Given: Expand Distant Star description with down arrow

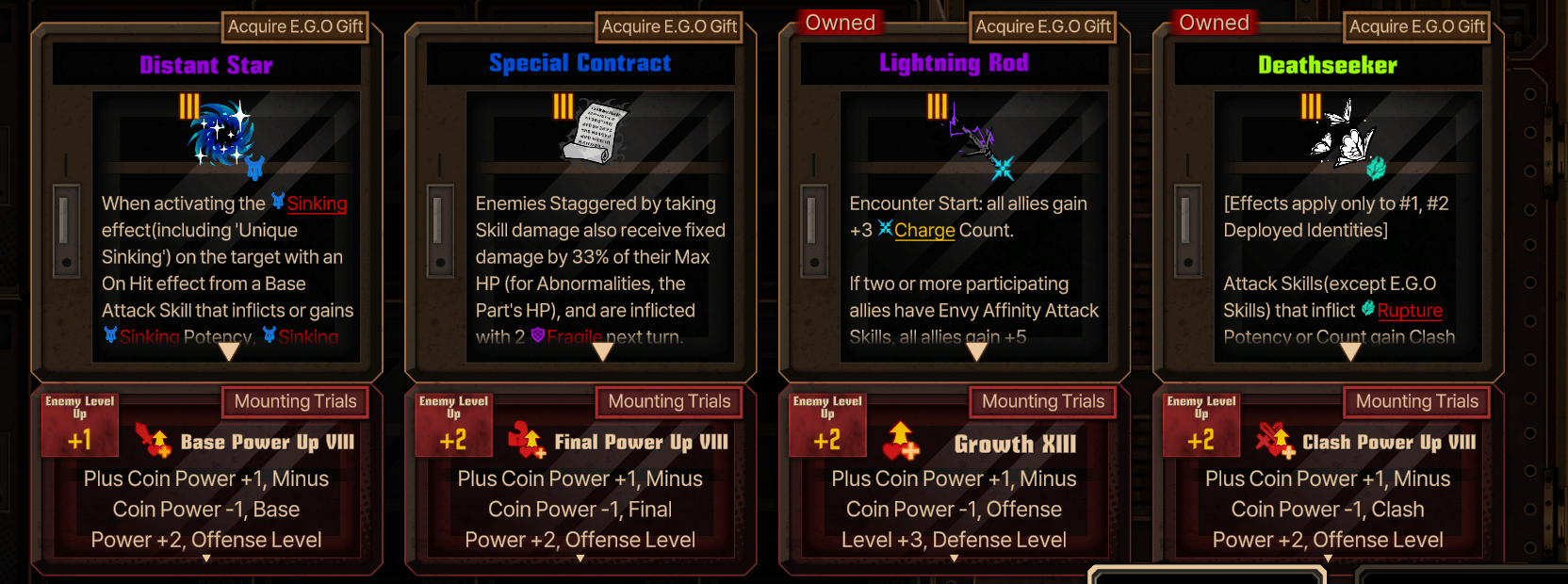Looking at the screenshot, I should point(229,352).
